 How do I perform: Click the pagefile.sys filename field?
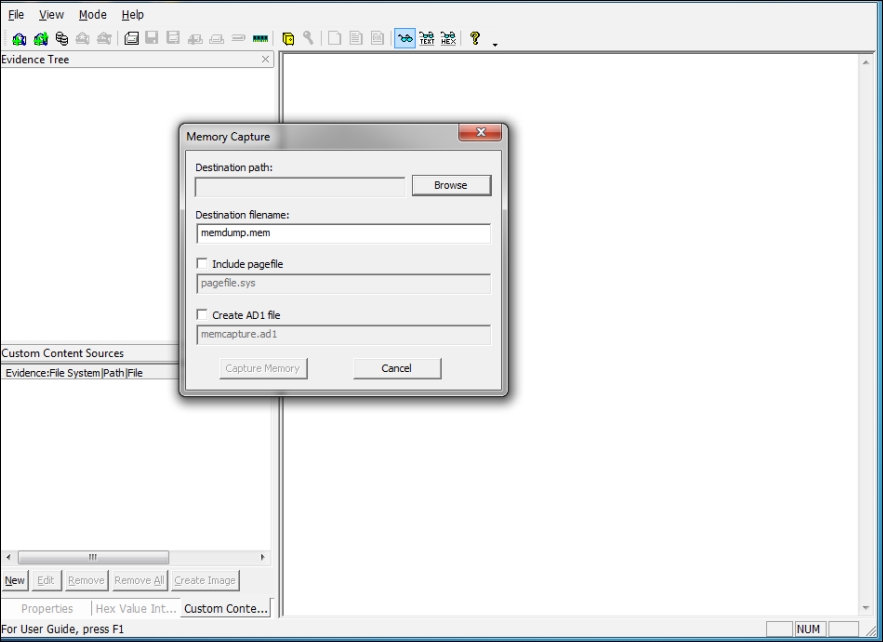(344, 283)
